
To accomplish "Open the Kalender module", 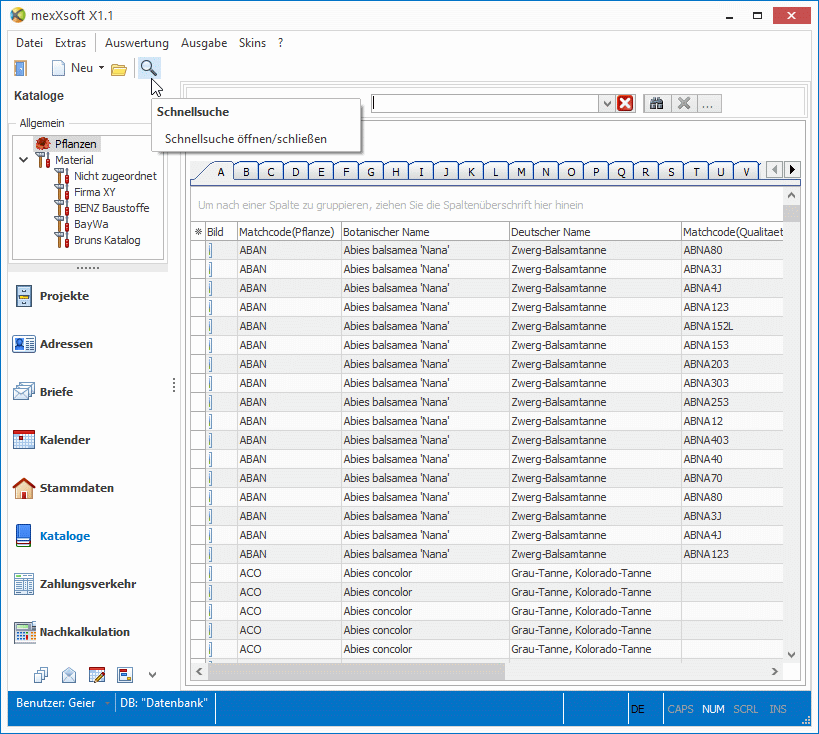I will [52, 440].
